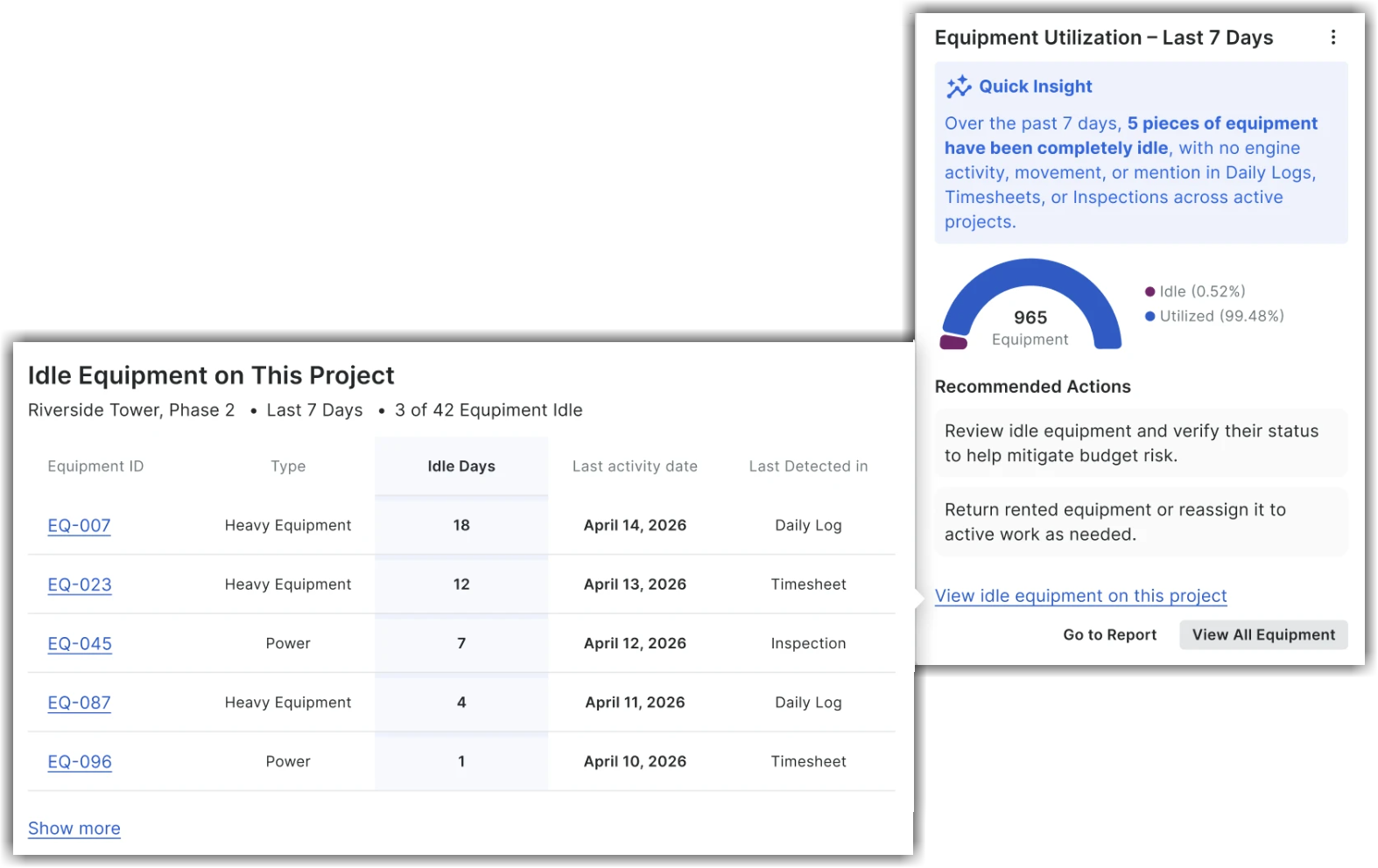Image resolution: width=1378 pixels, height=868 pixels.
Task: Click the purple Idle legend dot
Action: click(1150, 291)
